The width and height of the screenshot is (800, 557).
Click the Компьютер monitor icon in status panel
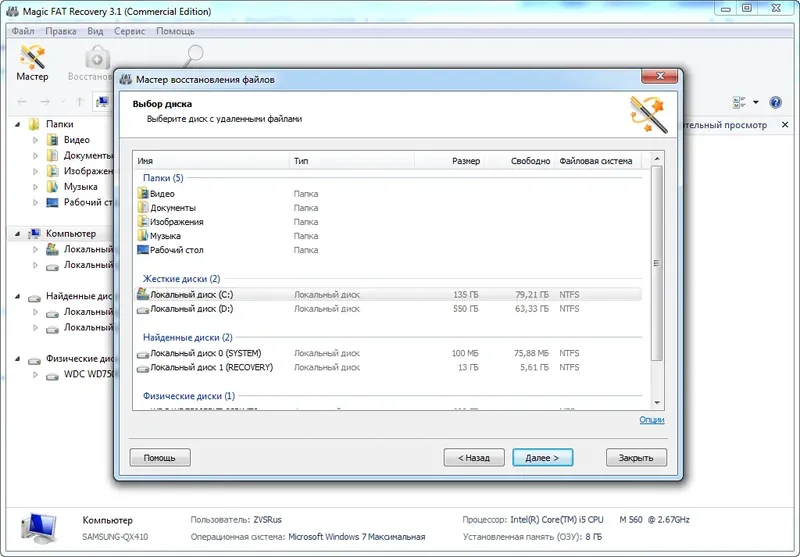coord(39,528)
